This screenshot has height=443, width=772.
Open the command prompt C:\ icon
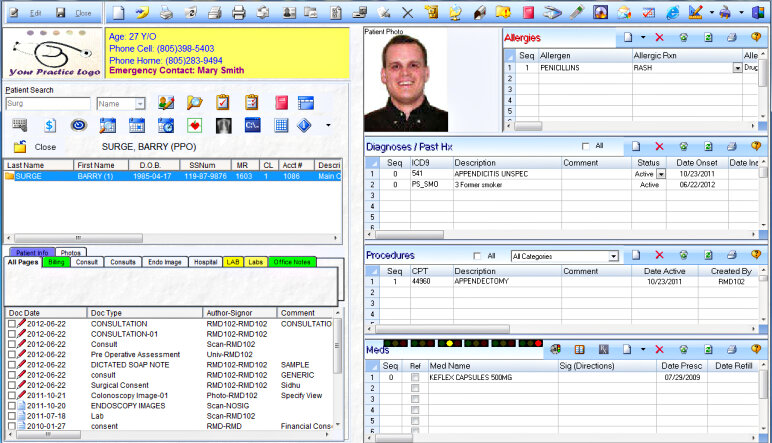[253, 125]
